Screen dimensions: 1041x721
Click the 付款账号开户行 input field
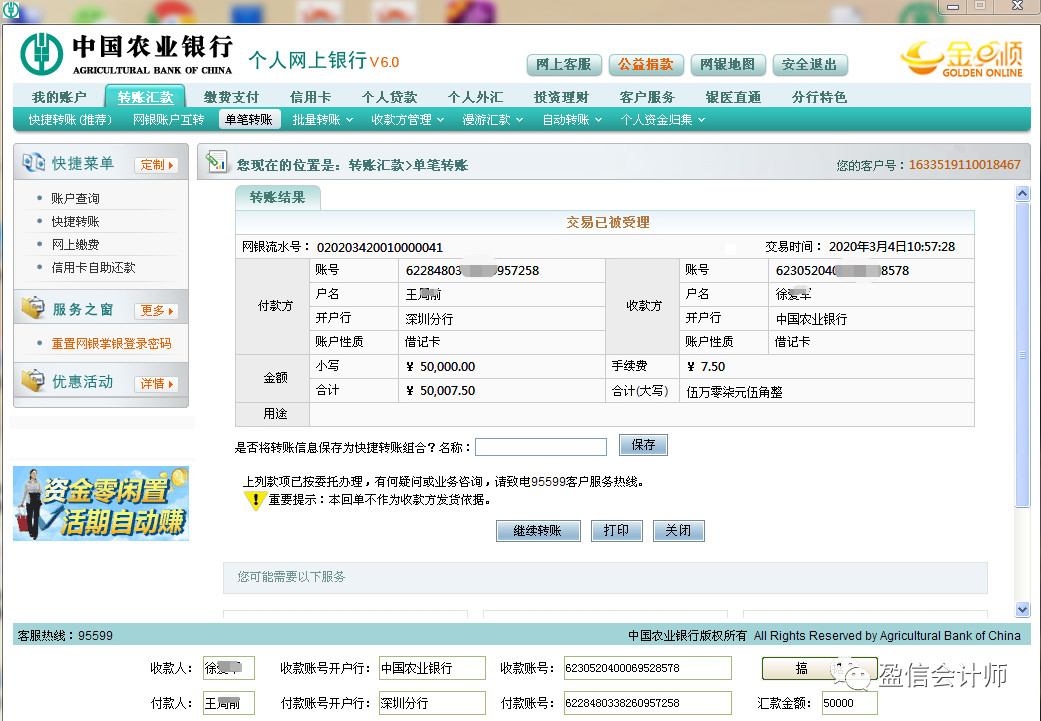[432, 703]
